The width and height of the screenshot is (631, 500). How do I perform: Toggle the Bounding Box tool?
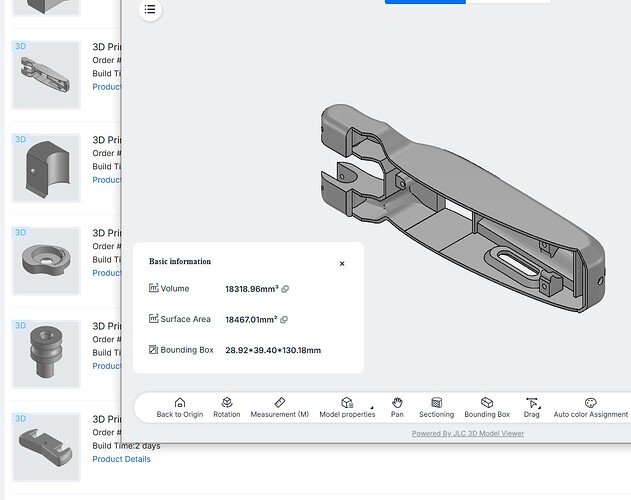[487, 408]
